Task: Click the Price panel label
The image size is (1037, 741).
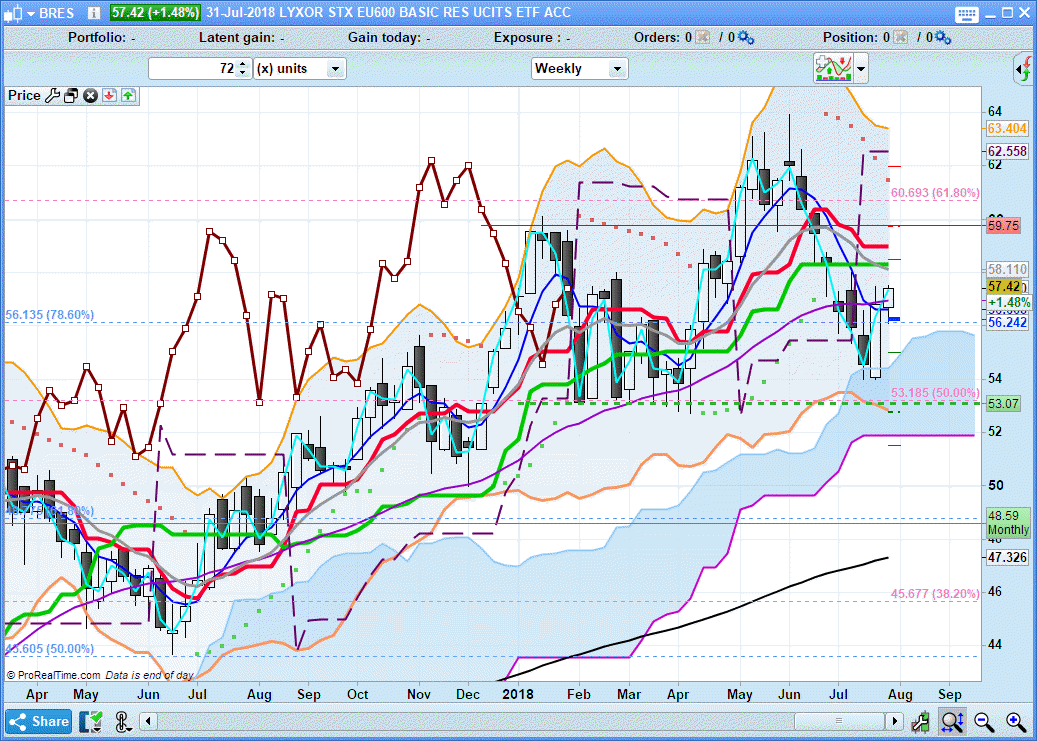Action: coord(24,95)
